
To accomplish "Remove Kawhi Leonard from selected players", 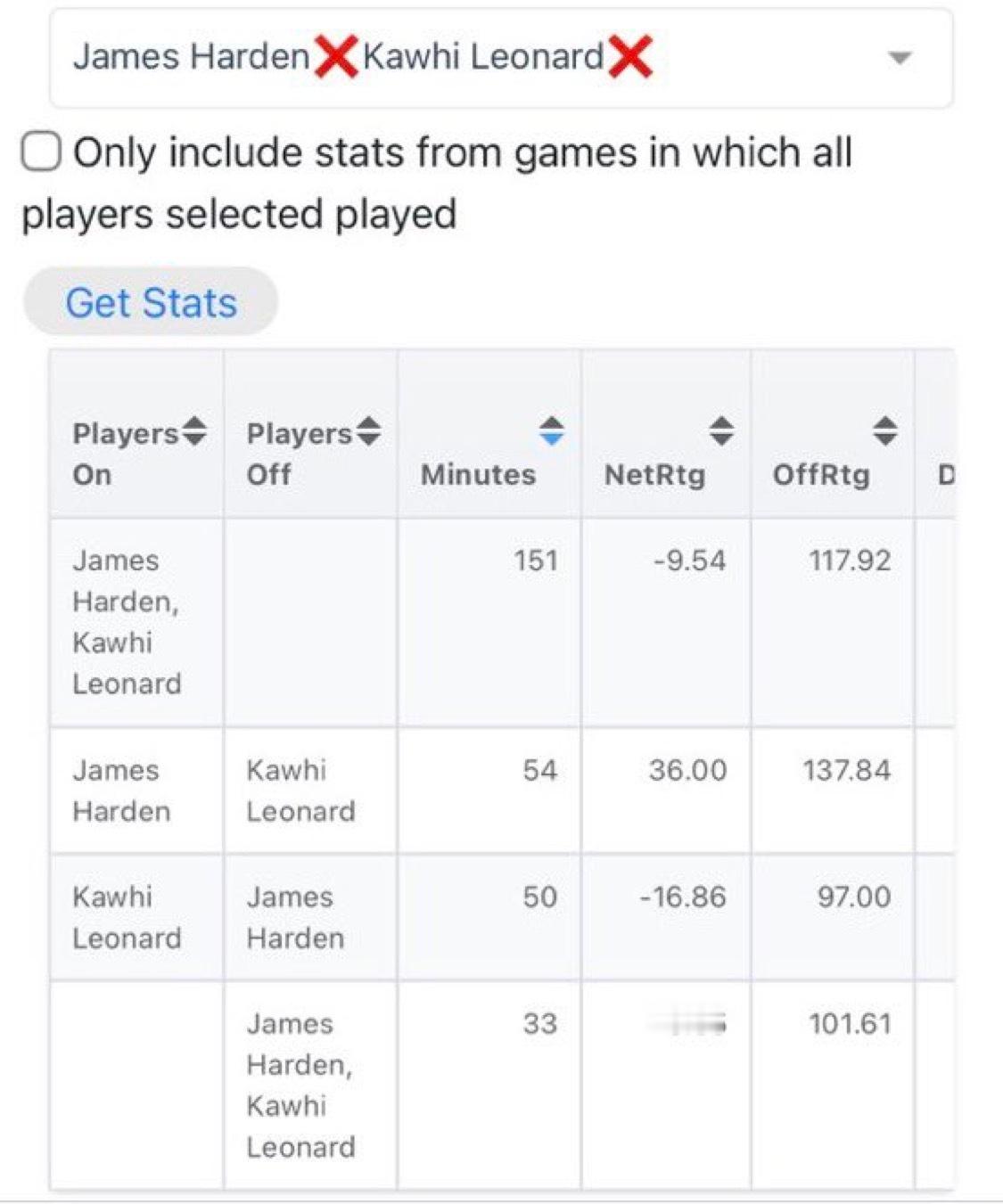I will [x=630, y=57].
